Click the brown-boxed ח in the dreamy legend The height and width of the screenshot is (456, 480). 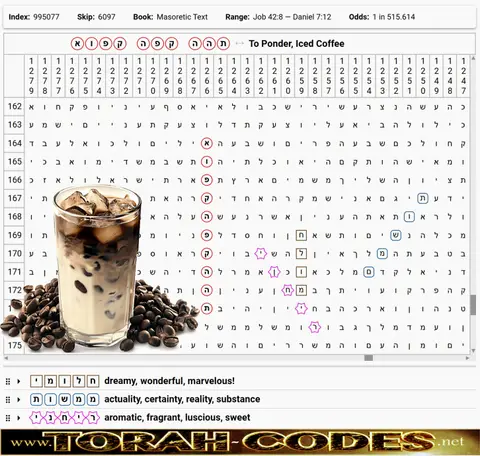(x=93, y=381)
